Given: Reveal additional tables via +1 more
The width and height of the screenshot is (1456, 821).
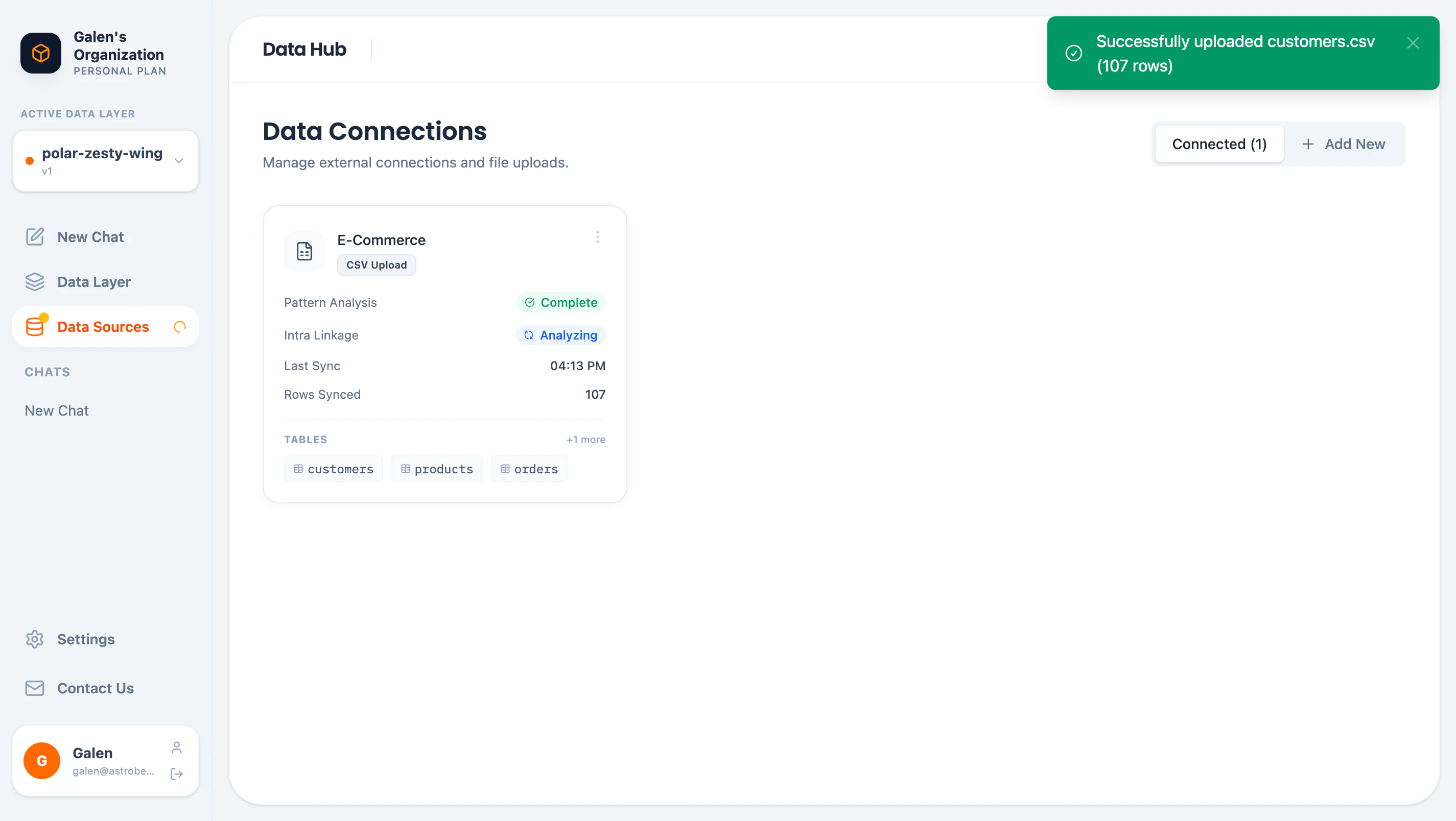Looking at the screenshot, I should [586, 439].
